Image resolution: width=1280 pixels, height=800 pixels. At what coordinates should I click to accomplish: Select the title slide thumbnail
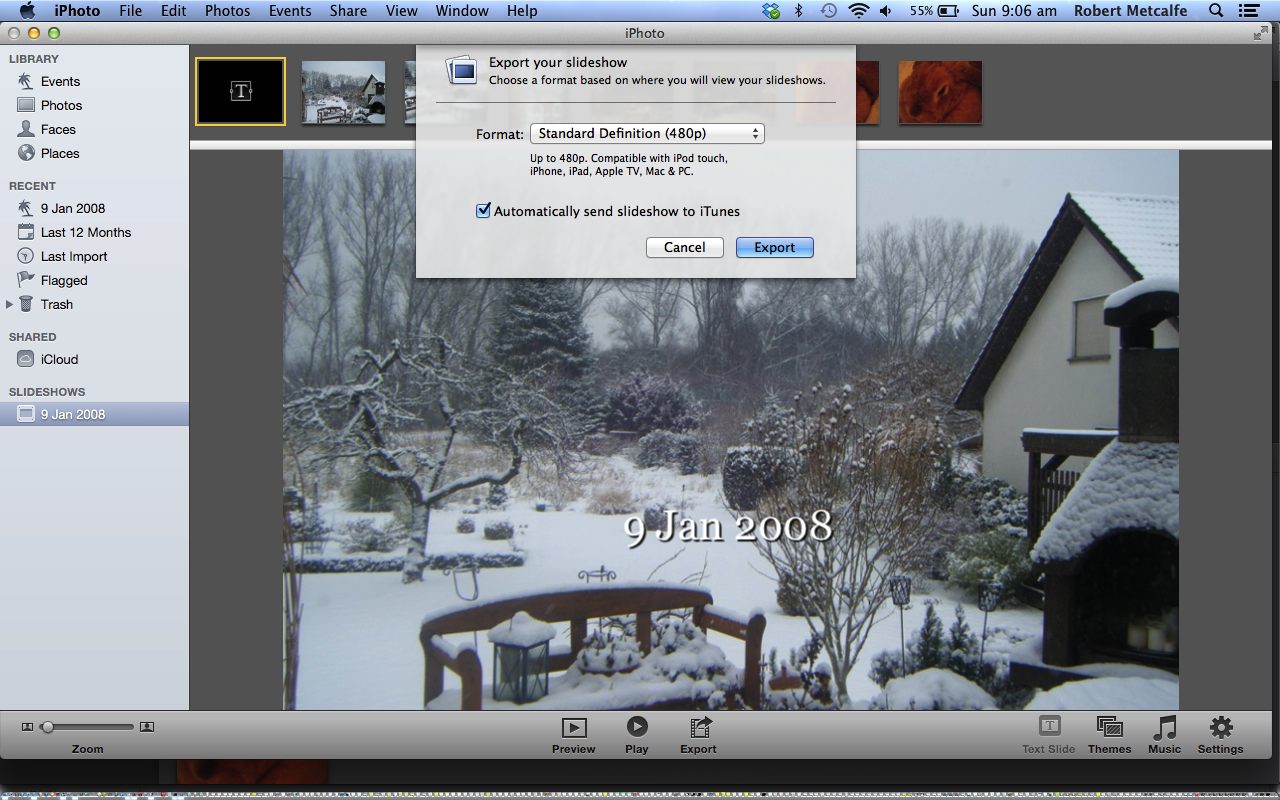241,91
